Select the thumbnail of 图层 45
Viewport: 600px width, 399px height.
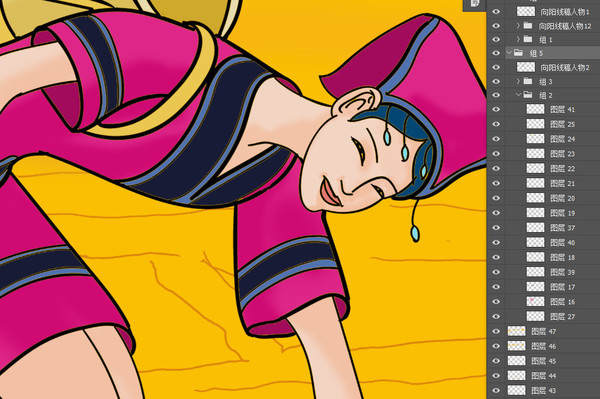tap(517, 361)
